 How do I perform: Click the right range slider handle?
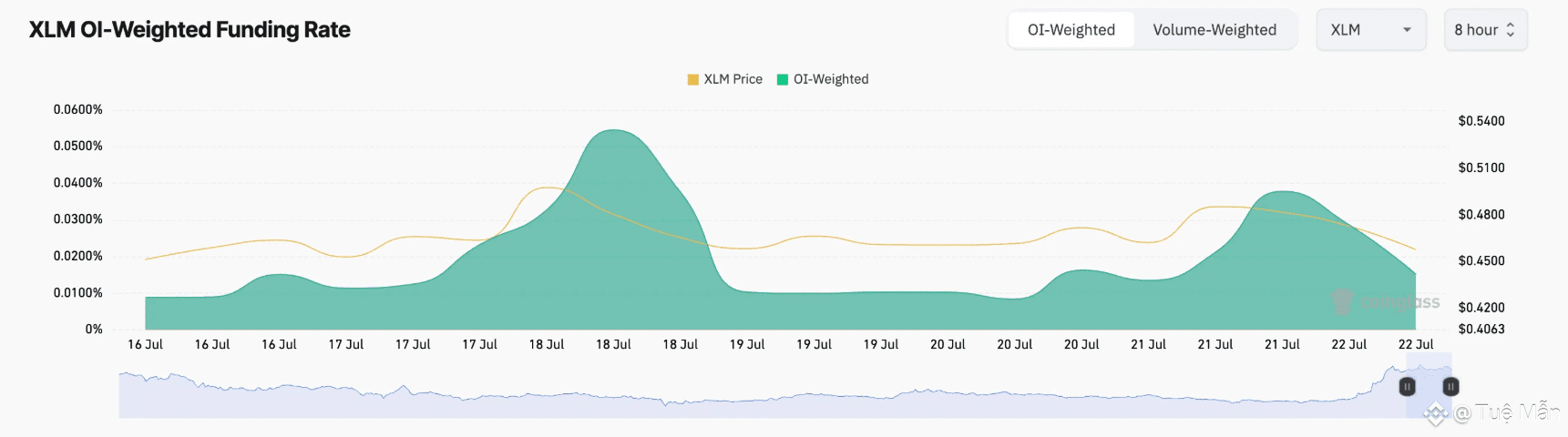[x=1450, y=387]
